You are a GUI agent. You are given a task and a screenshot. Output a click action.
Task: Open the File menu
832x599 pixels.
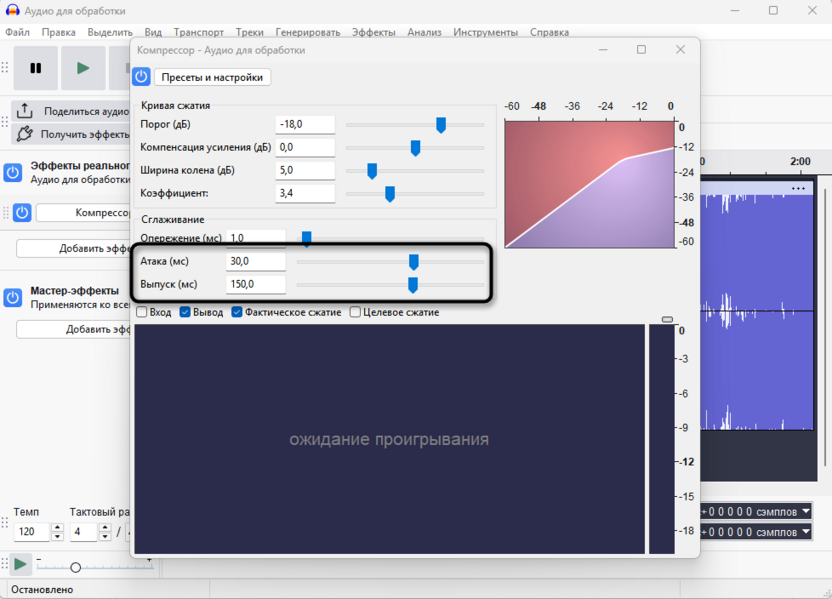[18, 32]
